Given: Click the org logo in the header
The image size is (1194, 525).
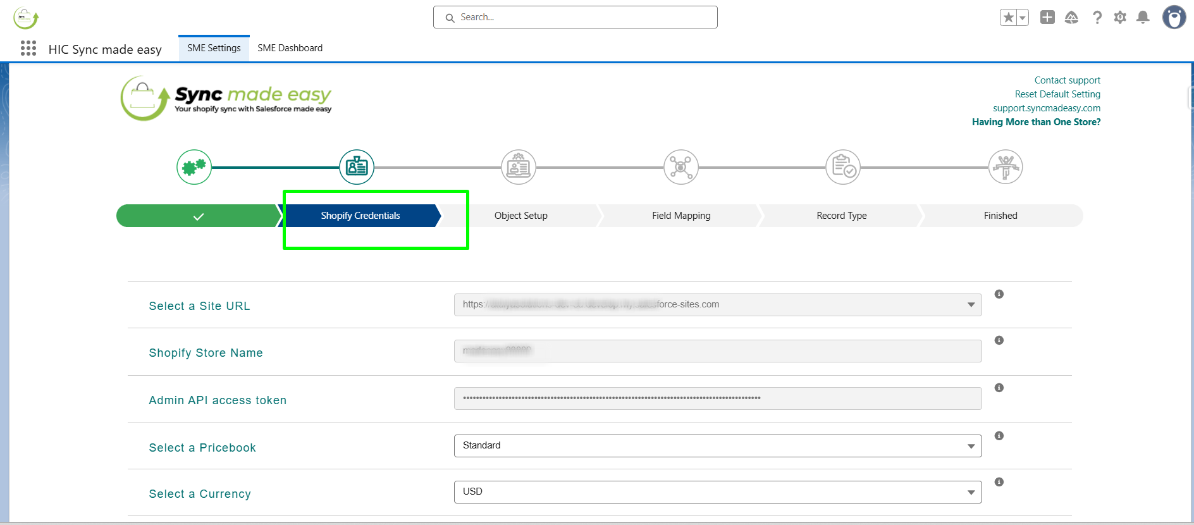Looking at the screenshot, I should [26, 18].
